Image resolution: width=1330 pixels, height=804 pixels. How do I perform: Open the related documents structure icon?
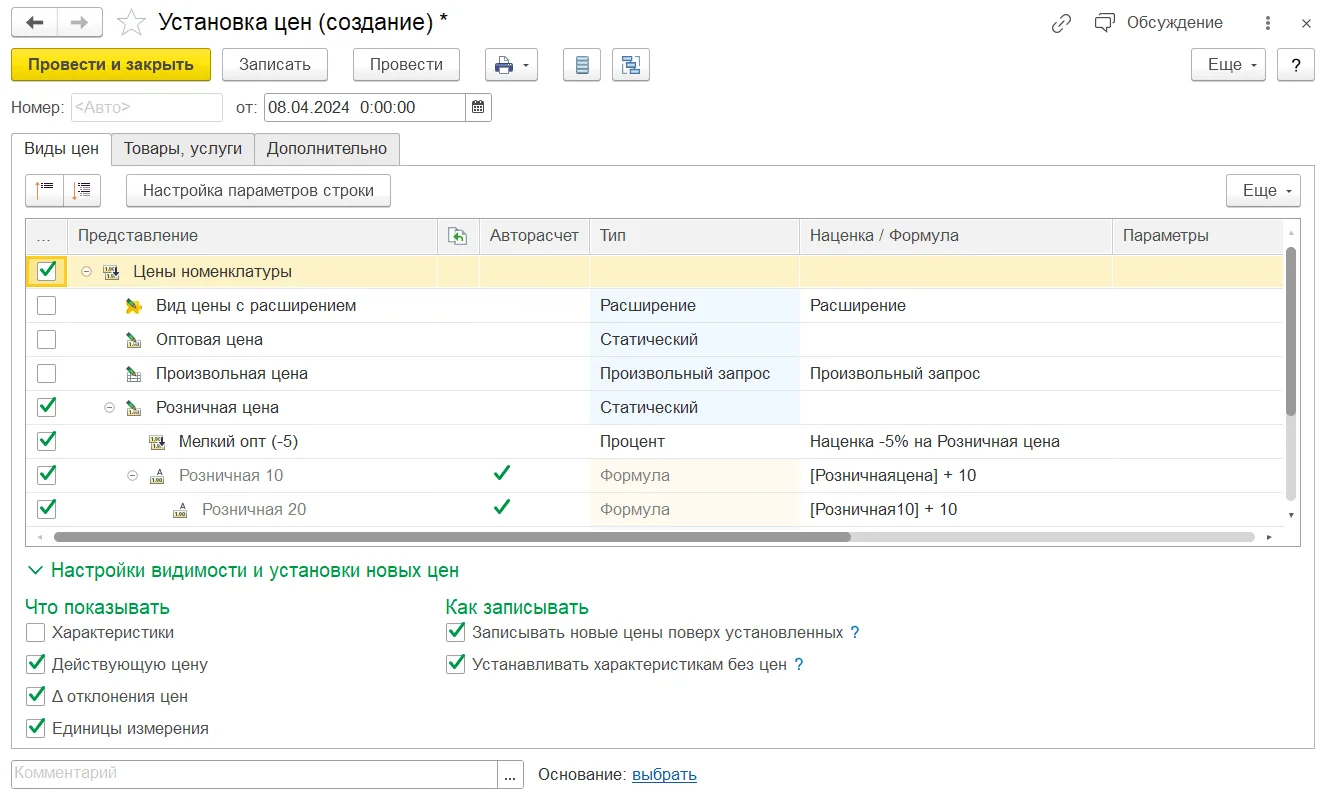pos(631,65)
